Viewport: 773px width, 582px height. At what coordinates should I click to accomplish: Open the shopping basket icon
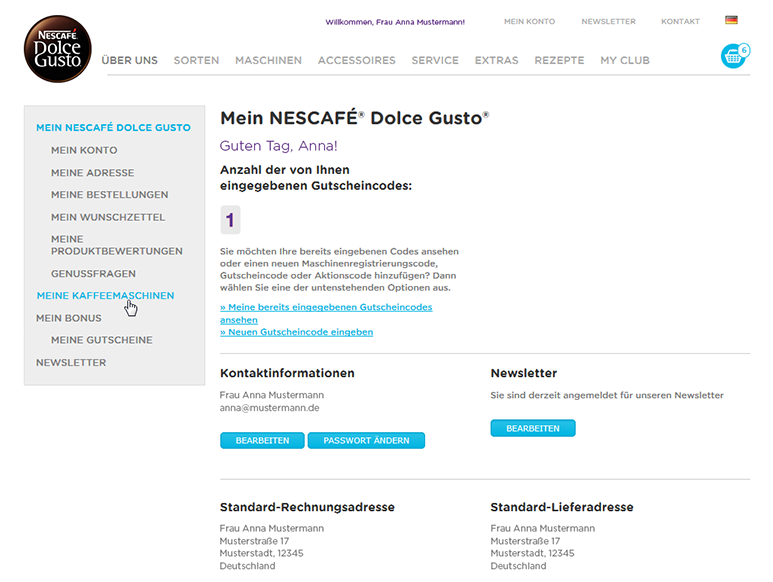[735, 56]
